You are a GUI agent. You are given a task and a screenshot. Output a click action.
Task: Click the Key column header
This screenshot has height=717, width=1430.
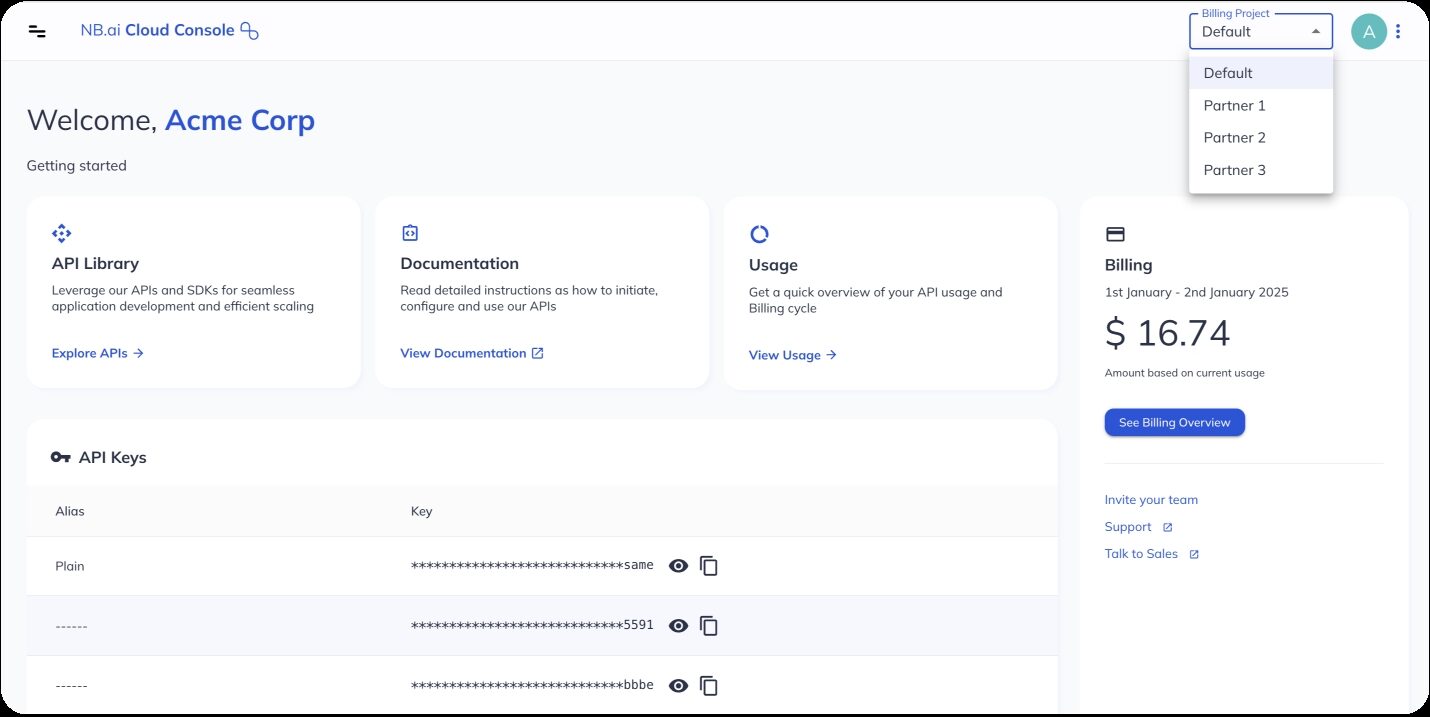point(421,511)
